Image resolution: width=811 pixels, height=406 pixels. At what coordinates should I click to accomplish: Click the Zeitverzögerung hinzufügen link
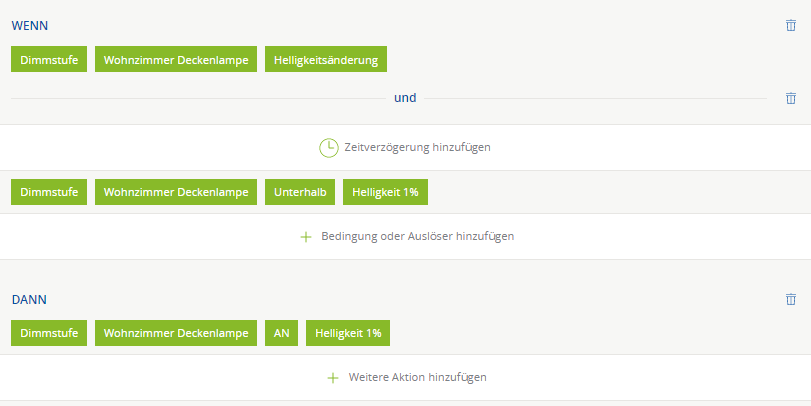(x=417, y=147)
